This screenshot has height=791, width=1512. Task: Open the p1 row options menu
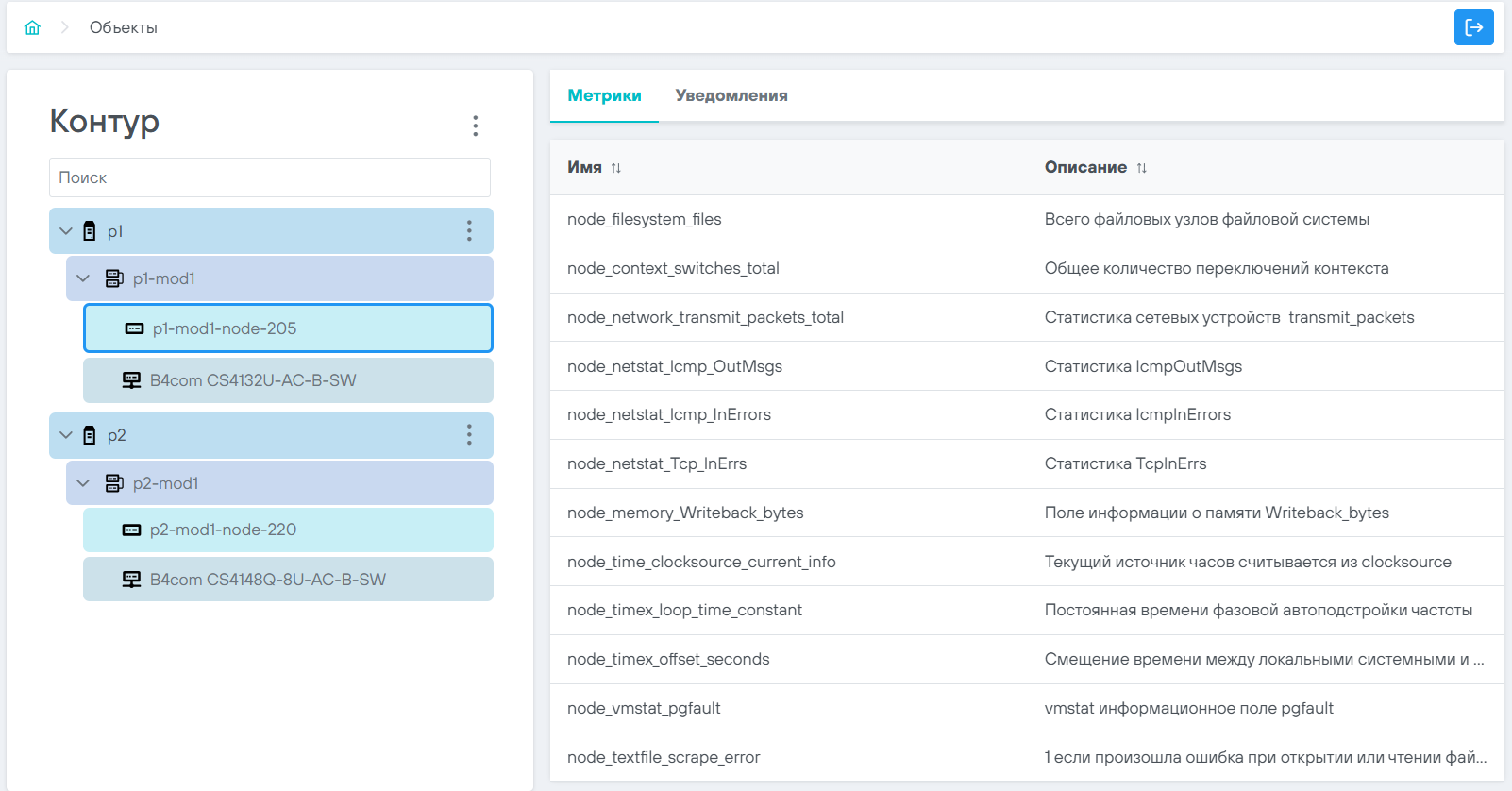click(469, 231)
